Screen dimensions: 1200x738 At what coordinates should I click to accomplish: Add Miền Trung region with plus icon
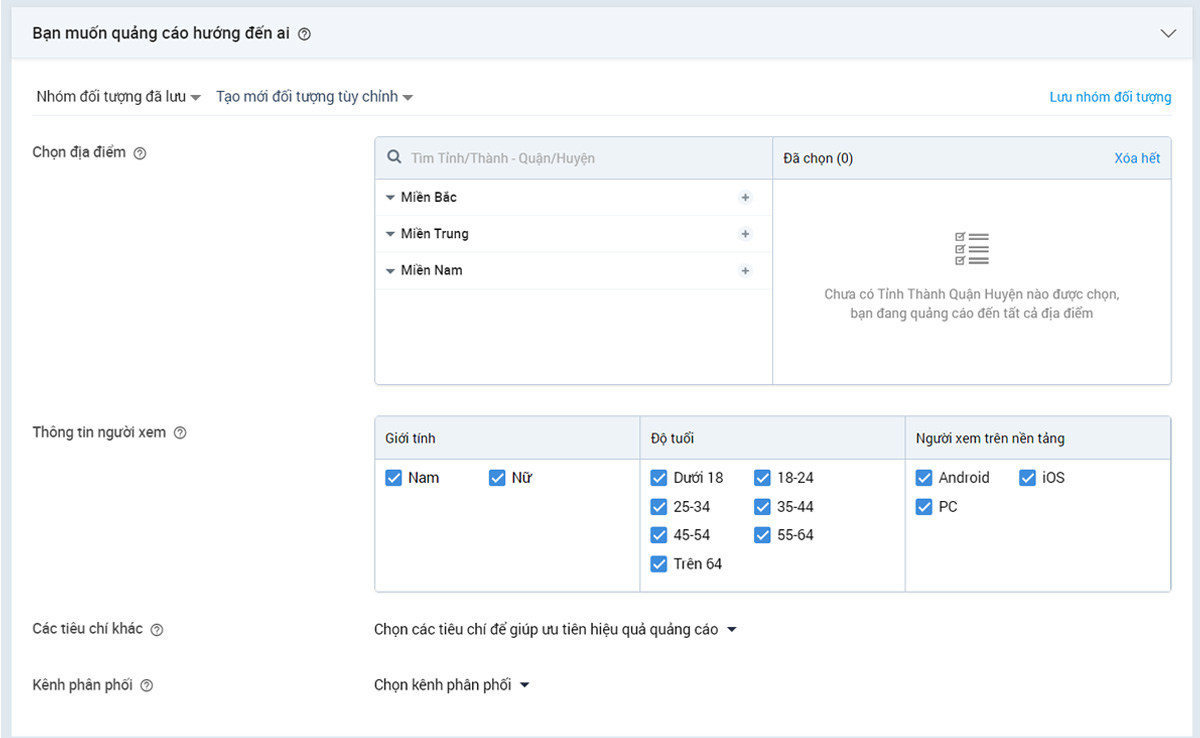[x=745, y=234]
